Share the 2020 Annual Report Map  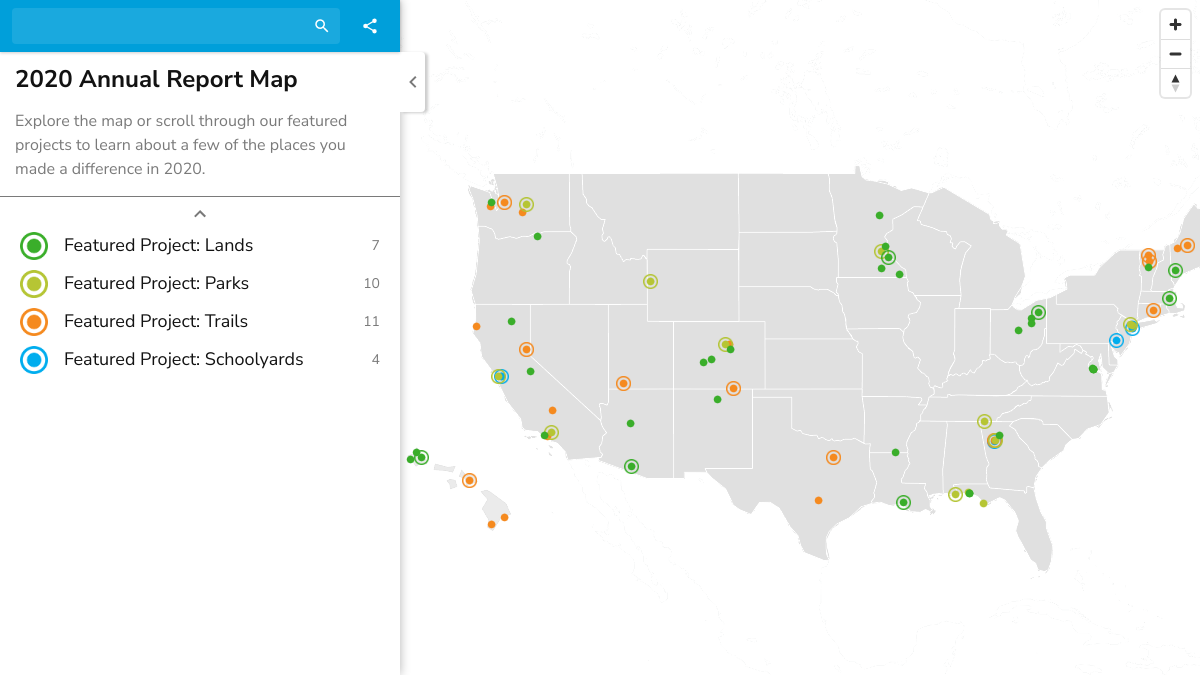(370, 25)
